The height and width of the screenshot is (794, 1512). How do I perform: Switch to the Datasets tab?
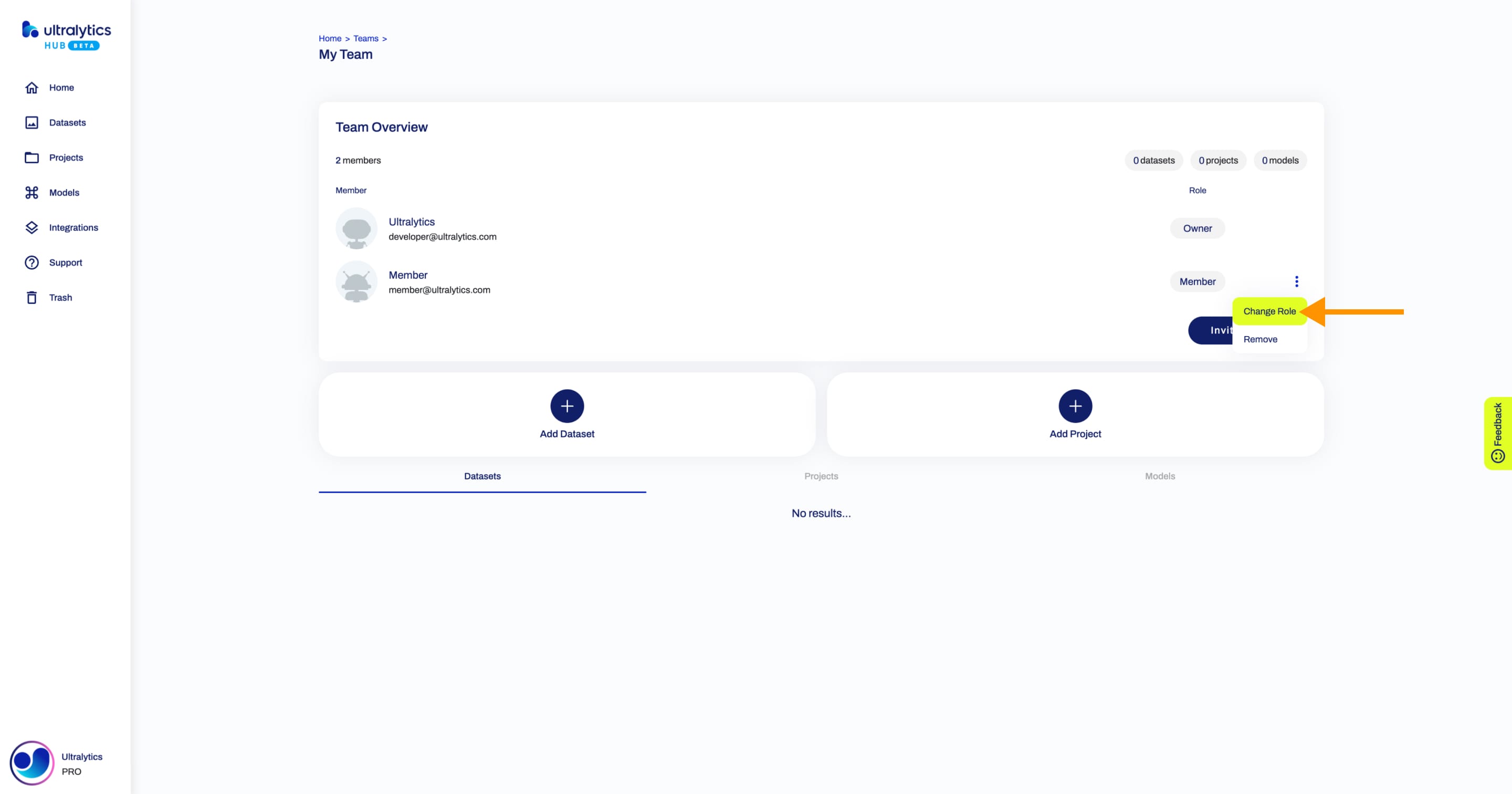[x=482, y=476]
